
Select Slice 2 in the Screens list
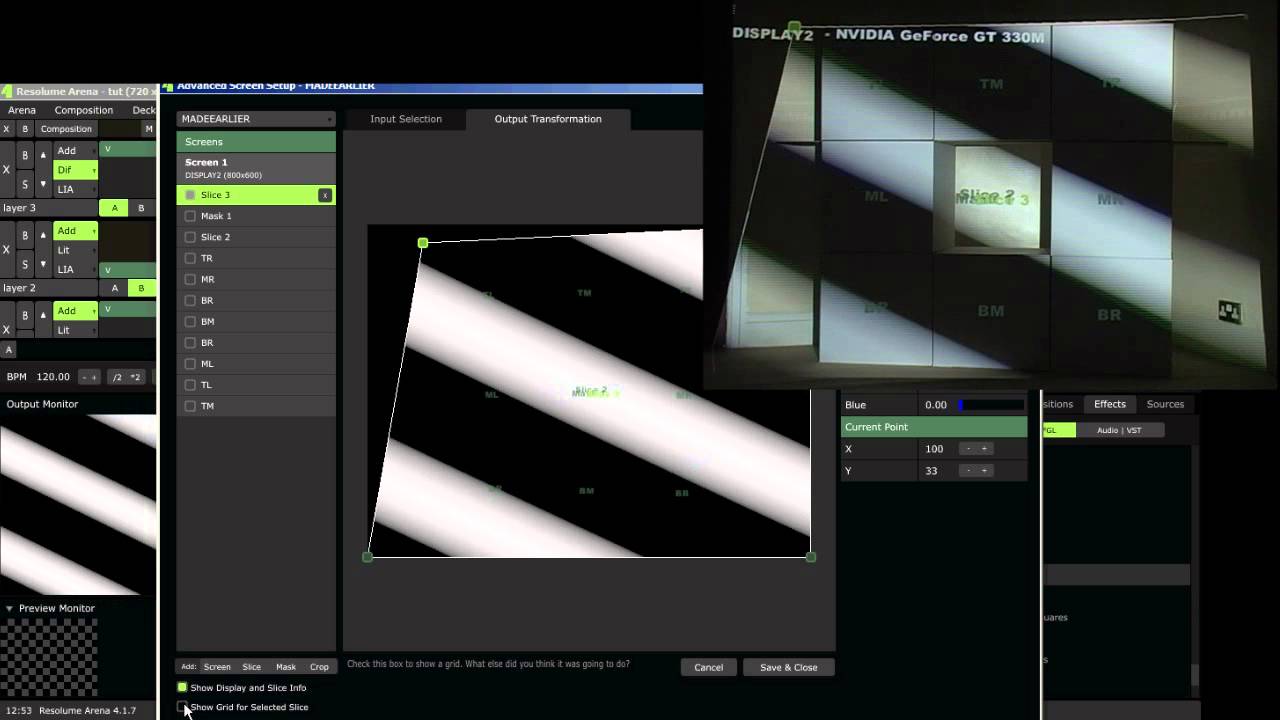pyautogui.click(x=215, y=237)
